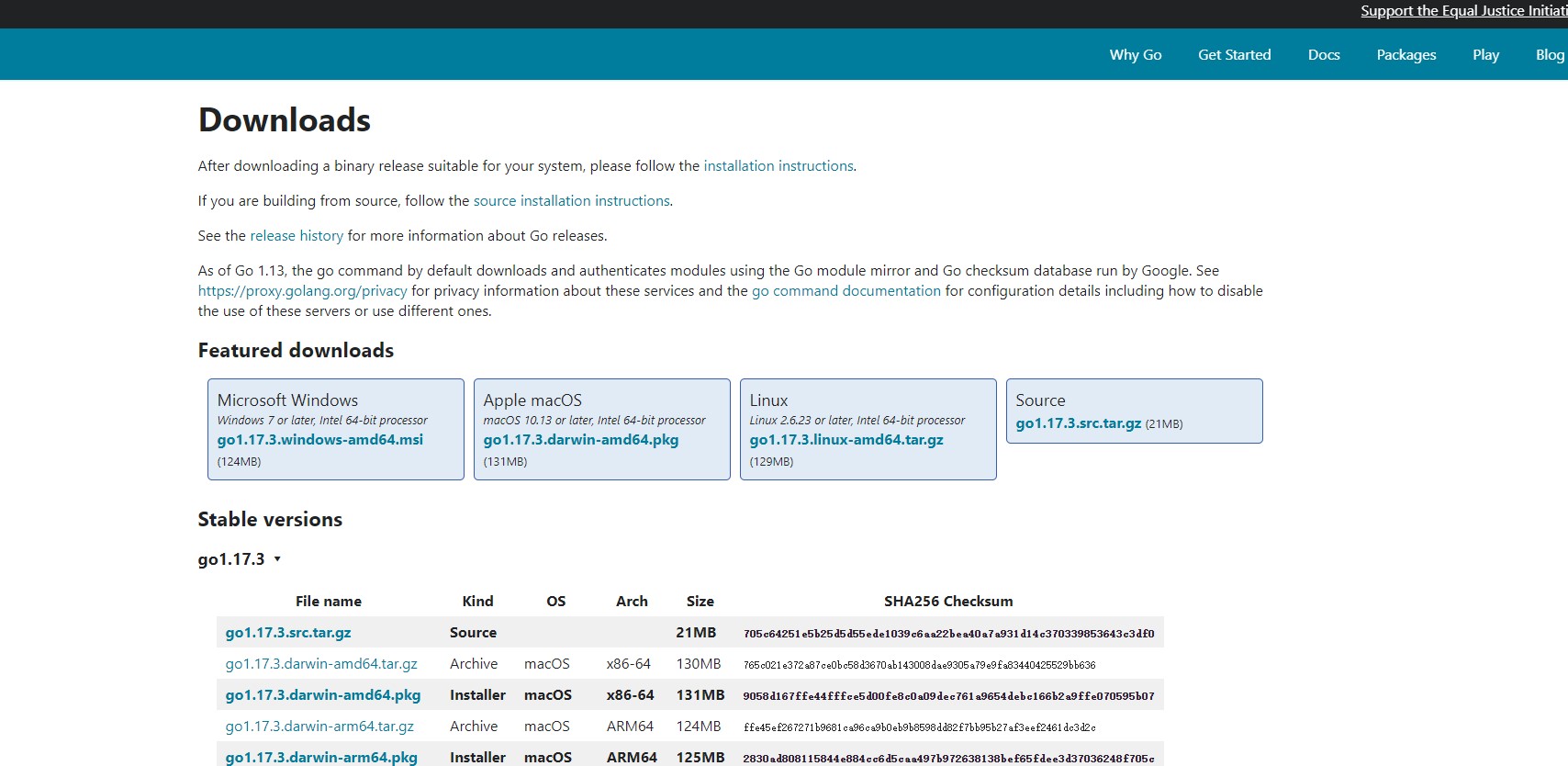The height and width of the screenshot is (766, 1568).
Task: Open the proxy.golang.org/privacy link
Action: 302,291
